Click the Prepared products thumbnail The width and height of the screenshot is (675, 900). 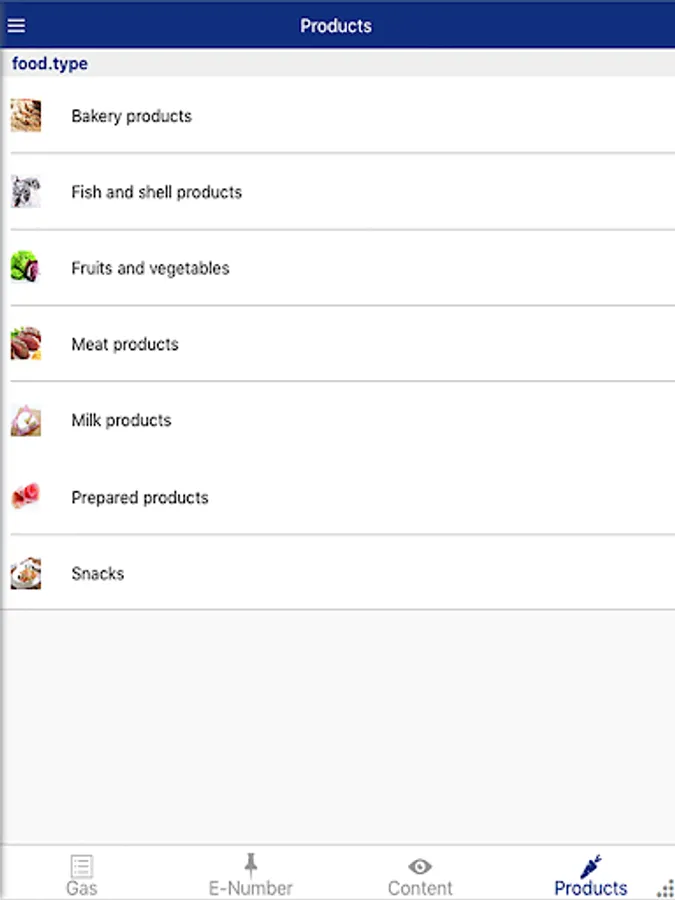[26, 497]
